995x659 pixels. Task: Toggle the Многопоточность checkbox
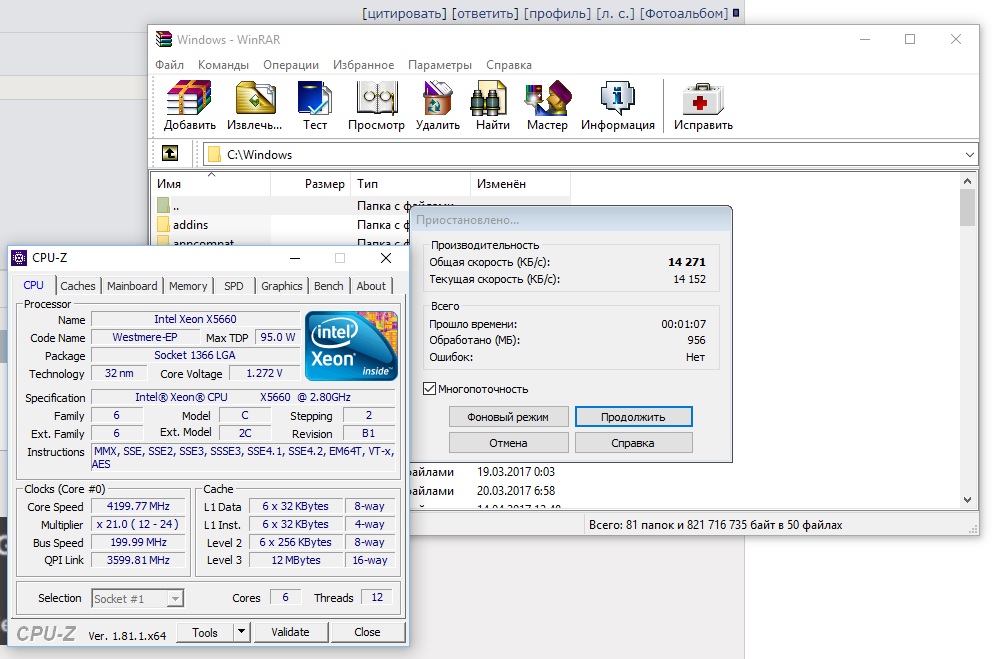click(429, 389)
